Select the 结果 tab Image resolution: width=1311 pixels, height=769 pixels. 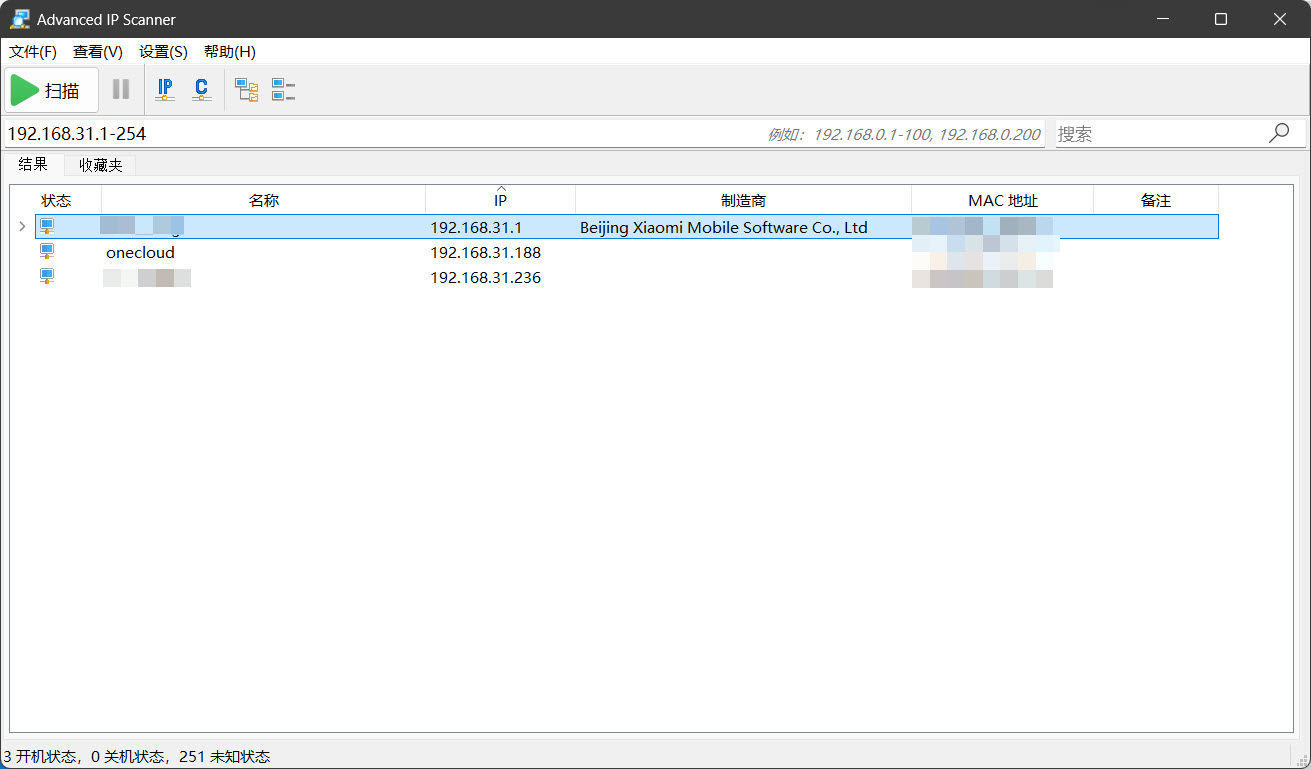pos(33,165)
